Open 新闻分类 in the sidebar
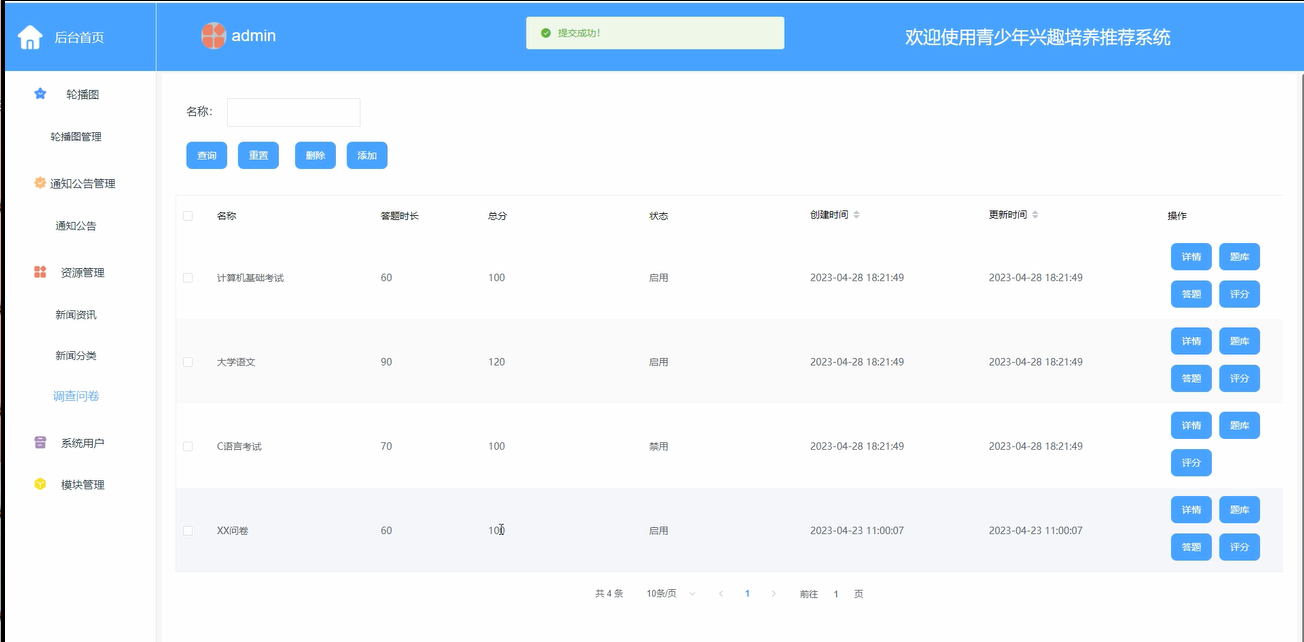The width and height of the screenshot is (1304, 642). pos(76,356)
